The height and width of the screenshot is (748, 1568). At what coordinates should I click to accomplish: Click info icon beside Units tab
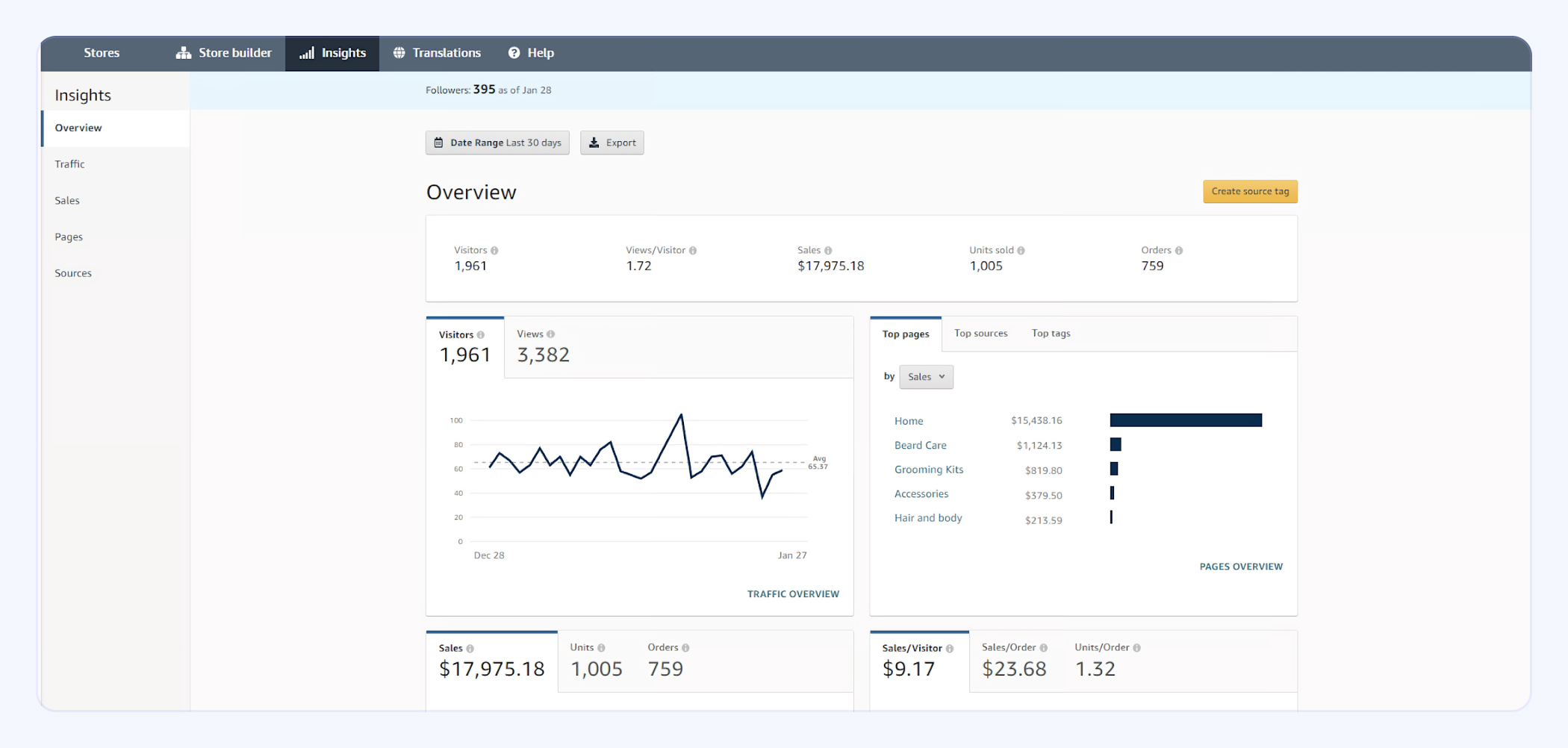[x=602, y=648]
